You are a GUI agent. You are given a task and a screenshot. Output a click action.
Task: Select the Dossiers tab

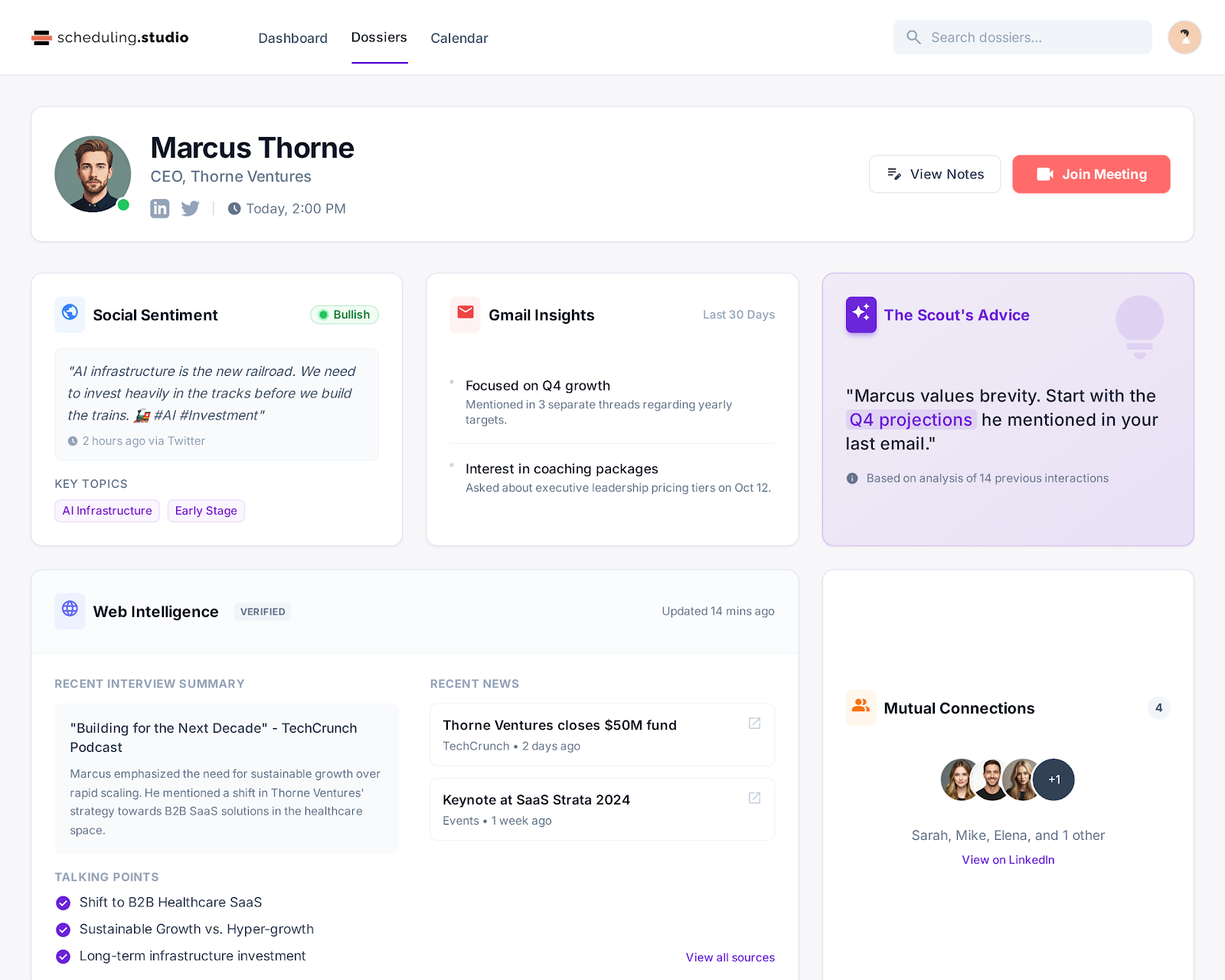click(379, 38)
